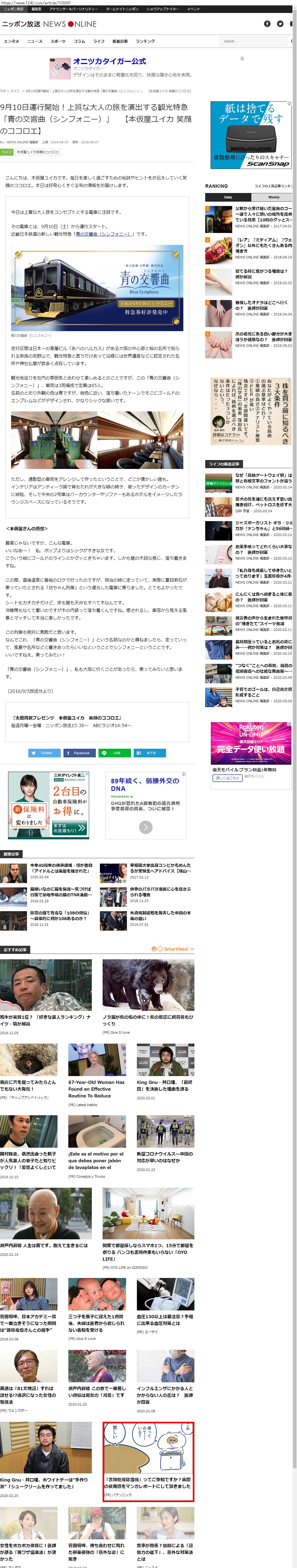
Task: Open the Twitter icon in the header
Action: [x=280, y=24]
